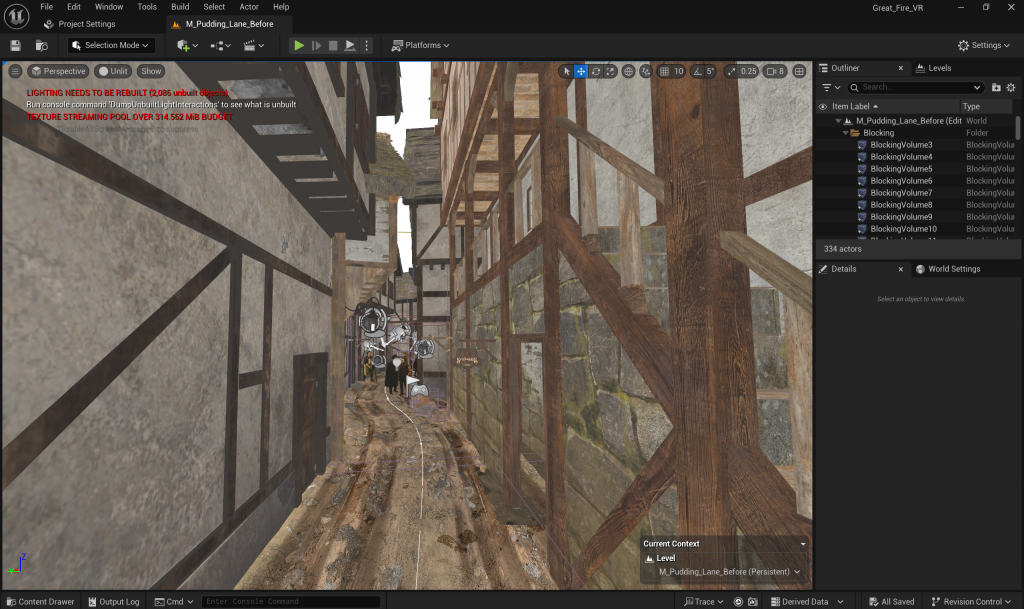This screenshot has width=1024, height=609.
Task: Open the Derived Data menu
Action: click(x=807, y=602)
